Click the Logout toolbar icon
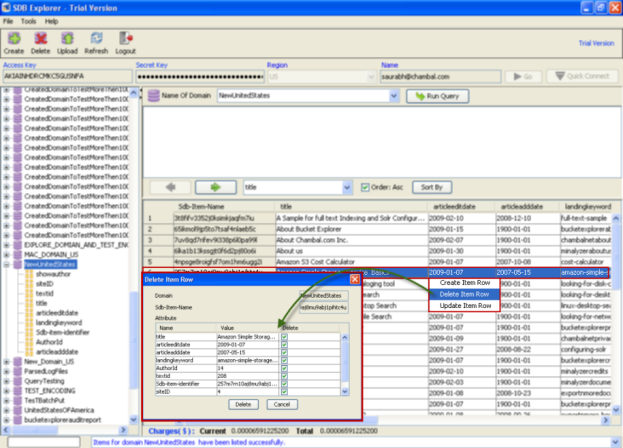This screenshot has height=448, width=623. pos(126,39)
